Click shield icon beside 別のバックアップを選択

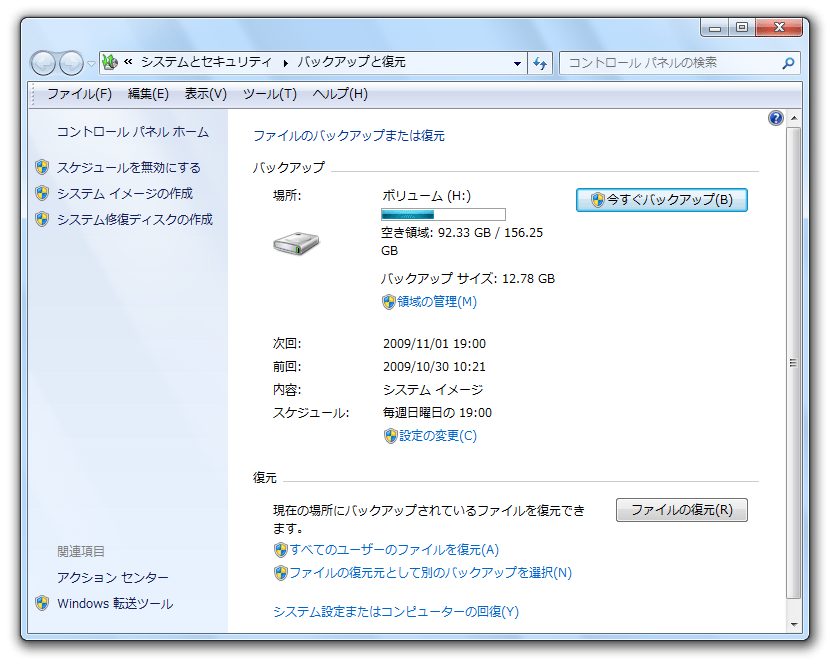pyautogui.click(x=281, y=573)
